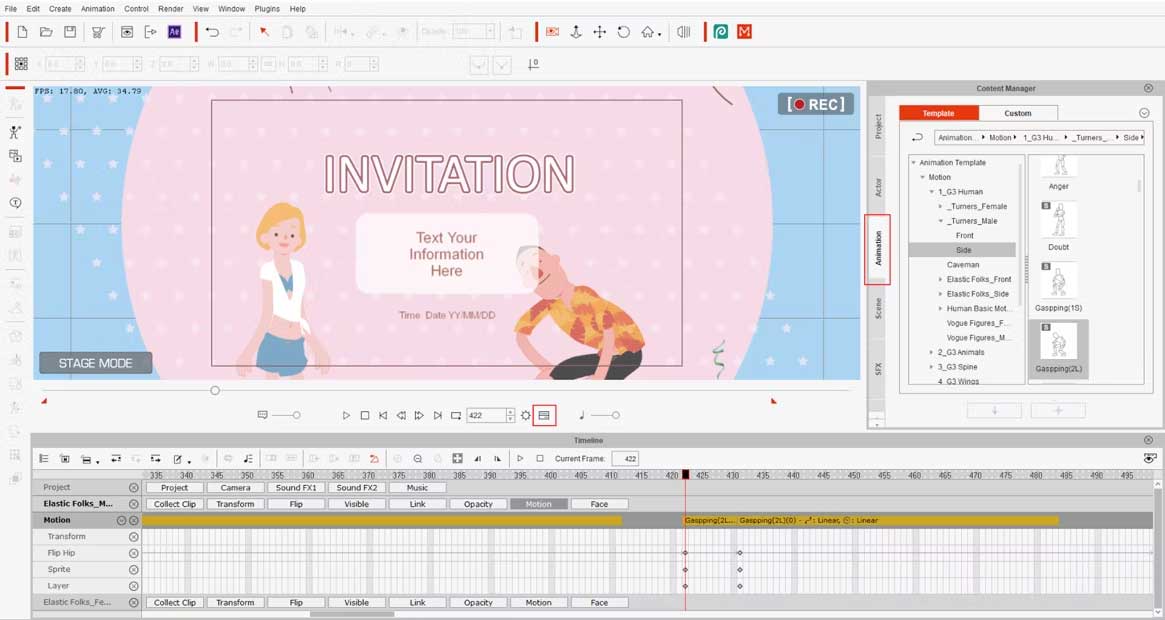Screen dimensions: 1165x620
Task: Click the highlighted Timeline panel icon
Action: 544,414
